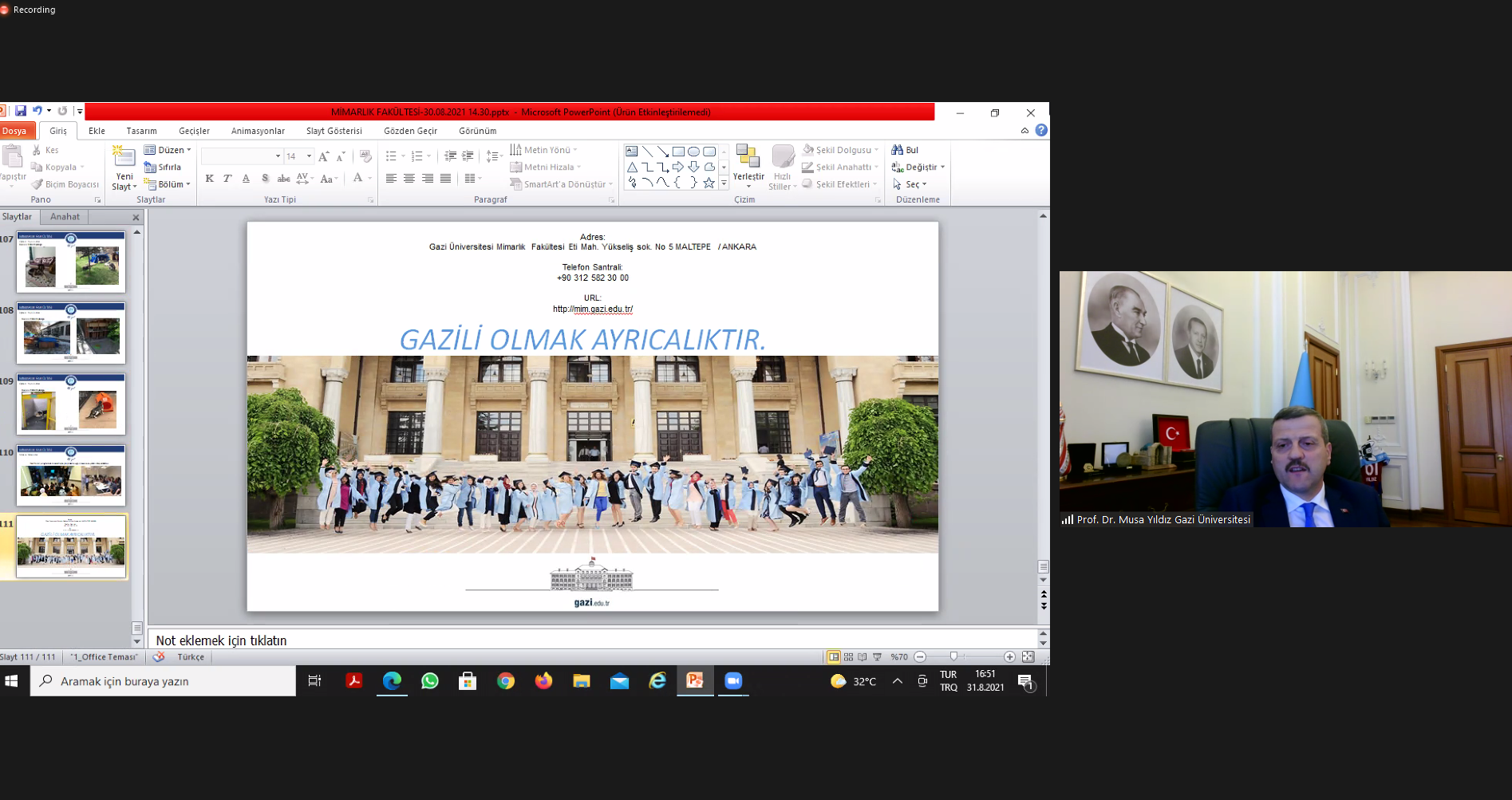The width and height of the screenshot is (1512, 800).
Task: Click the mim.gazi.edu.tr link on slide
Action: click(593, 309)
